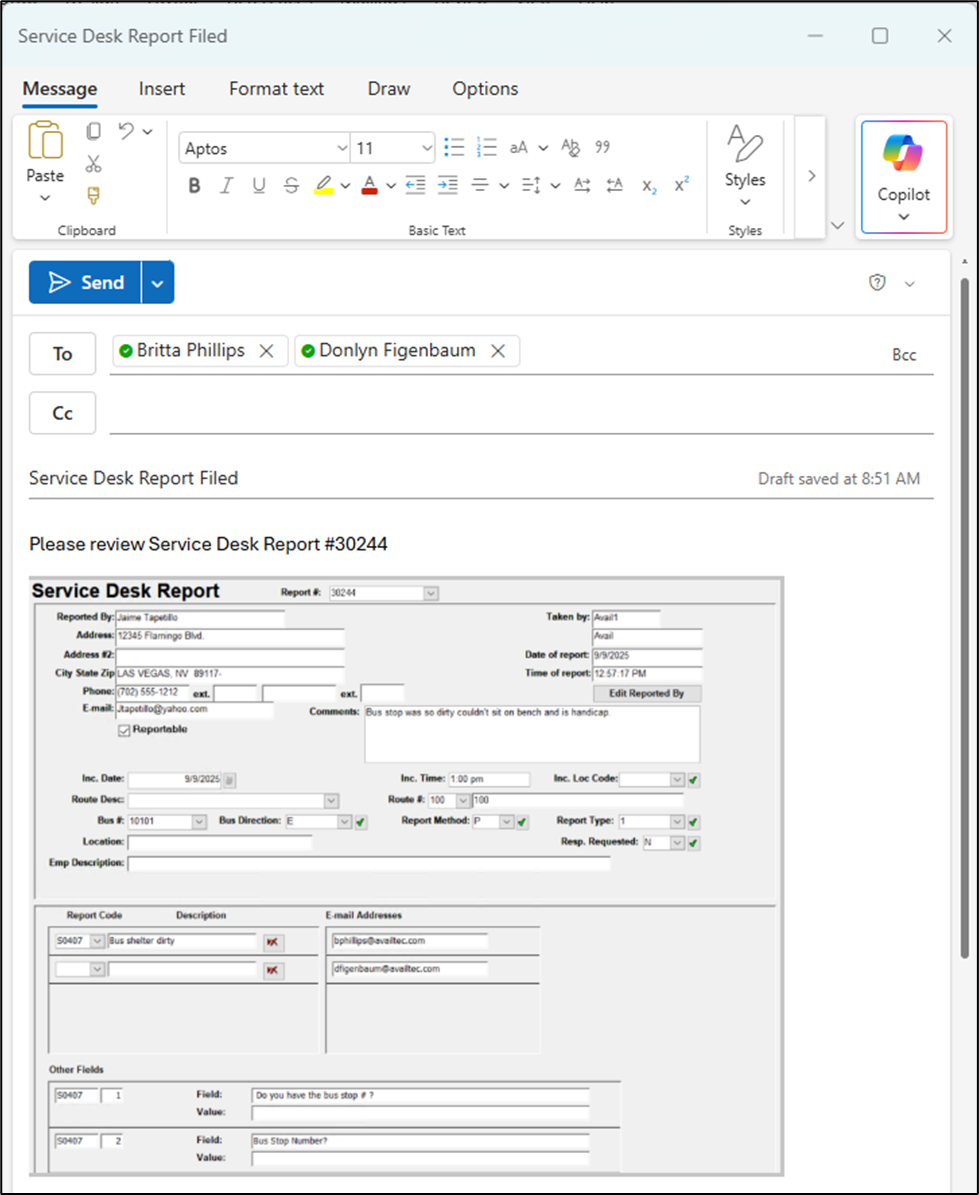Increase the paragraph indent
979x1195 pixels.
(447, 185)
